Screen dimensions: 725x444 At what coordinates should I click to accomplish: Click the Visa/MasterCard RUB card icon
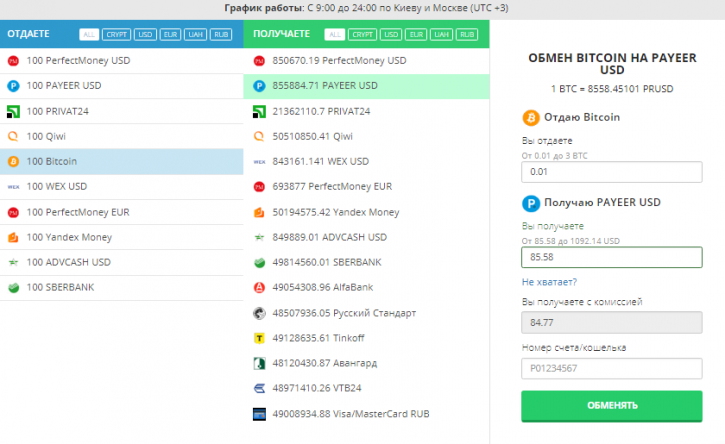(259, 414)
